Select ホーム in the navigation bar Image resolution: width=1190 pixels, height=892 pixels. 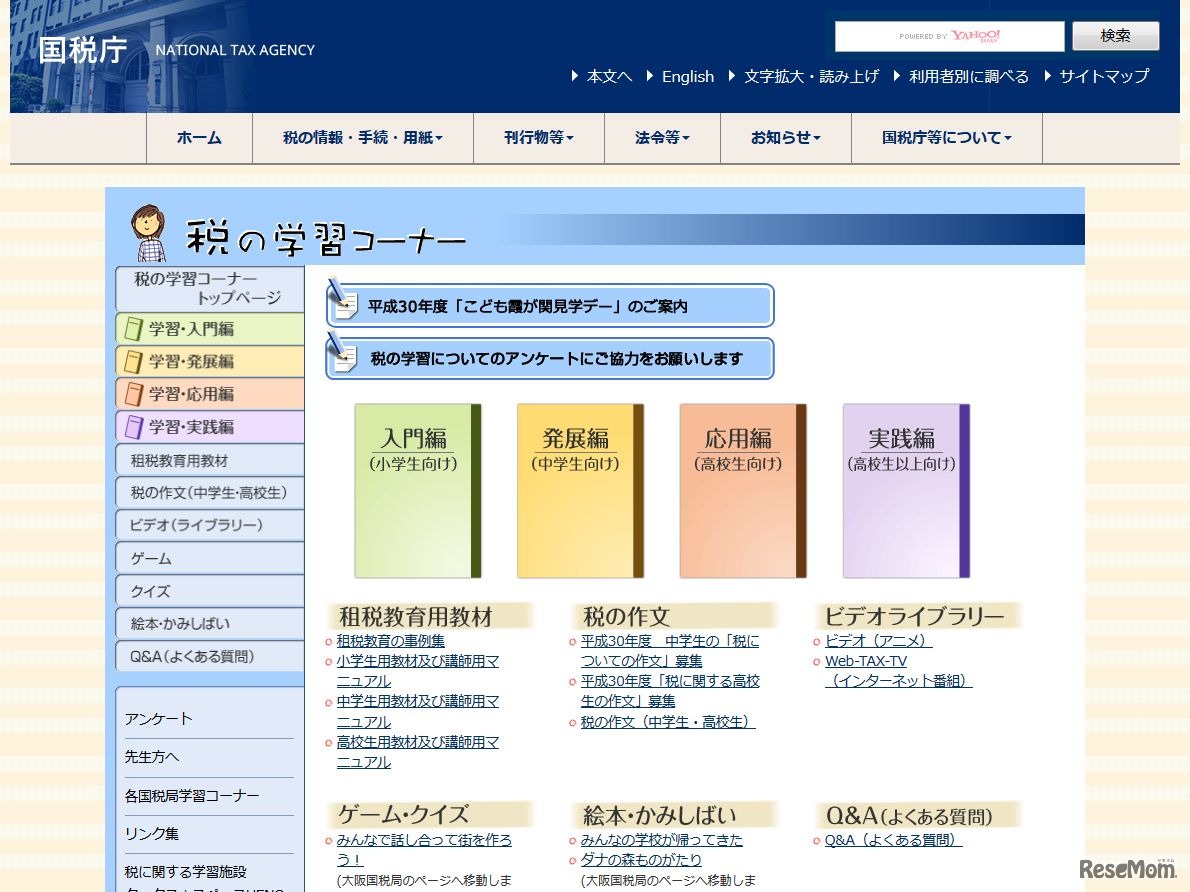199,138
